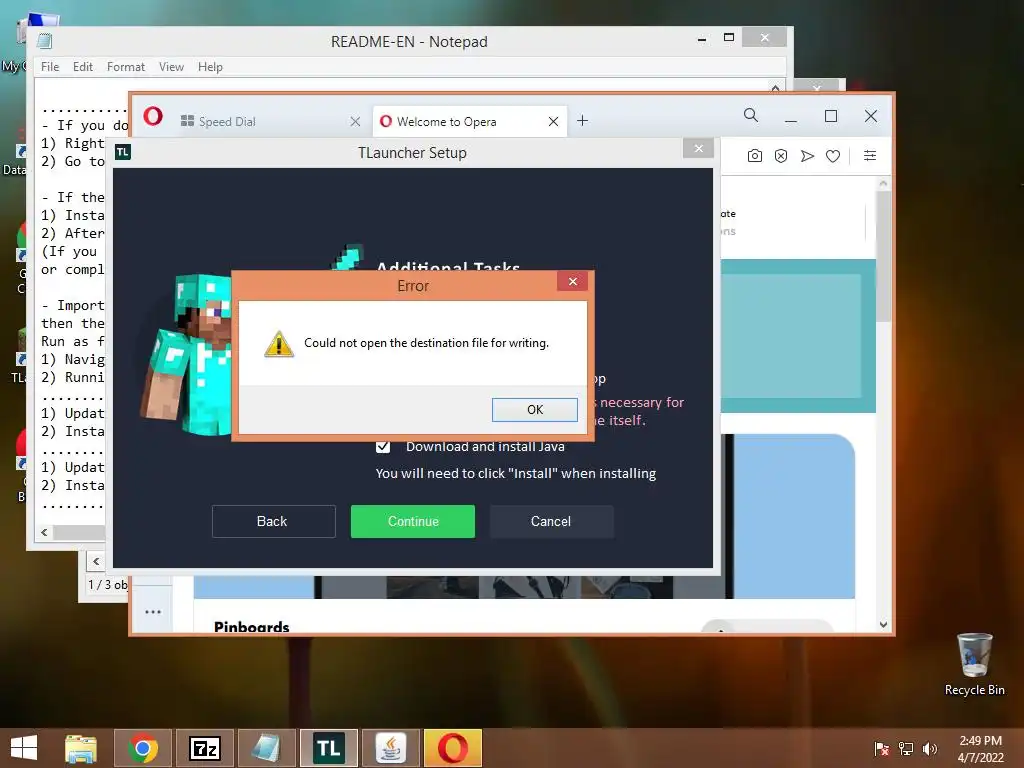This screenshot has width=1024, height=768.
Task: Close TLauncher Setup window
Action: 698,148
